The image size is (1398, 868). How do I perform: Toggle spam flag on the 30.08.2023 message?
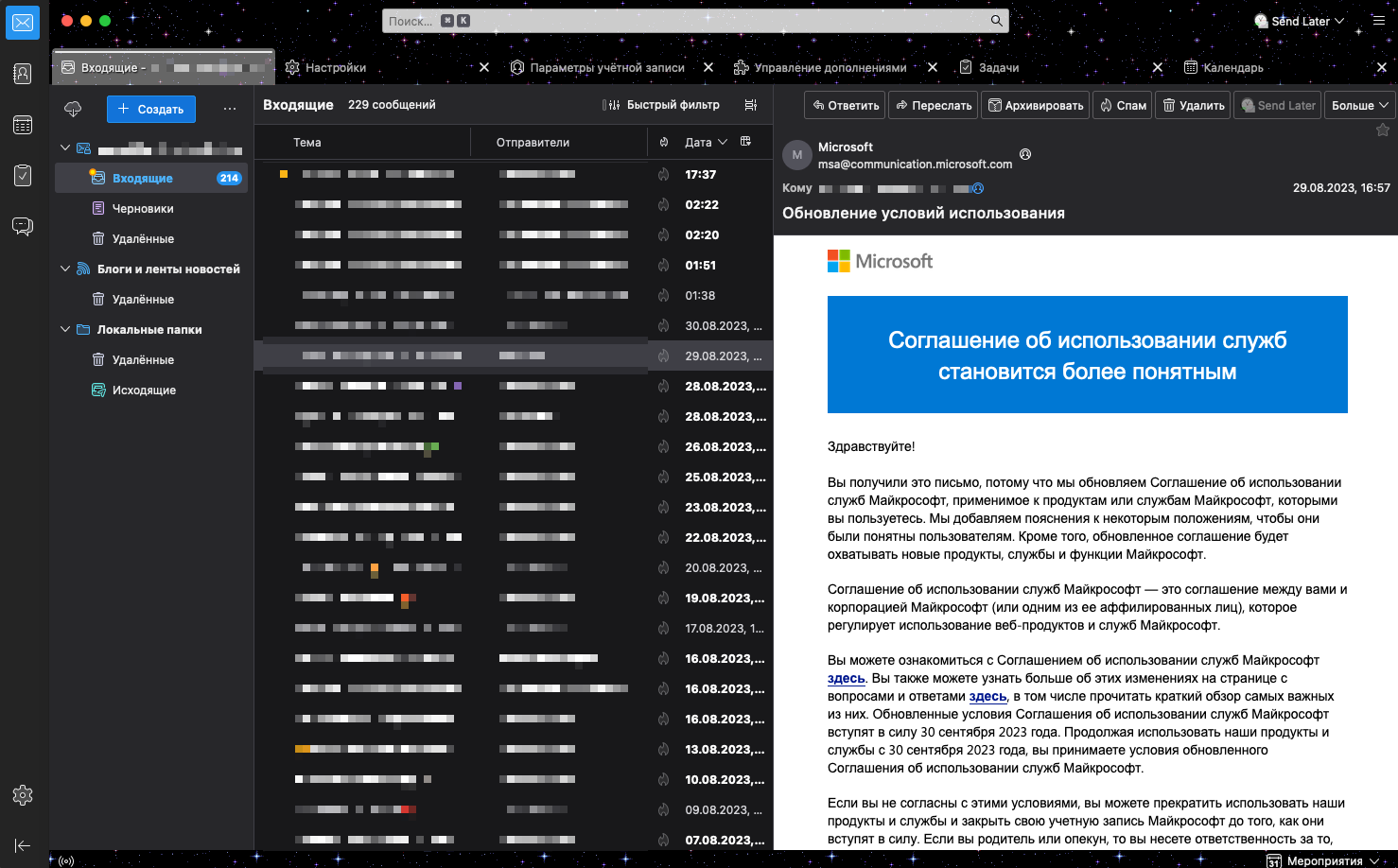(663, 325)
